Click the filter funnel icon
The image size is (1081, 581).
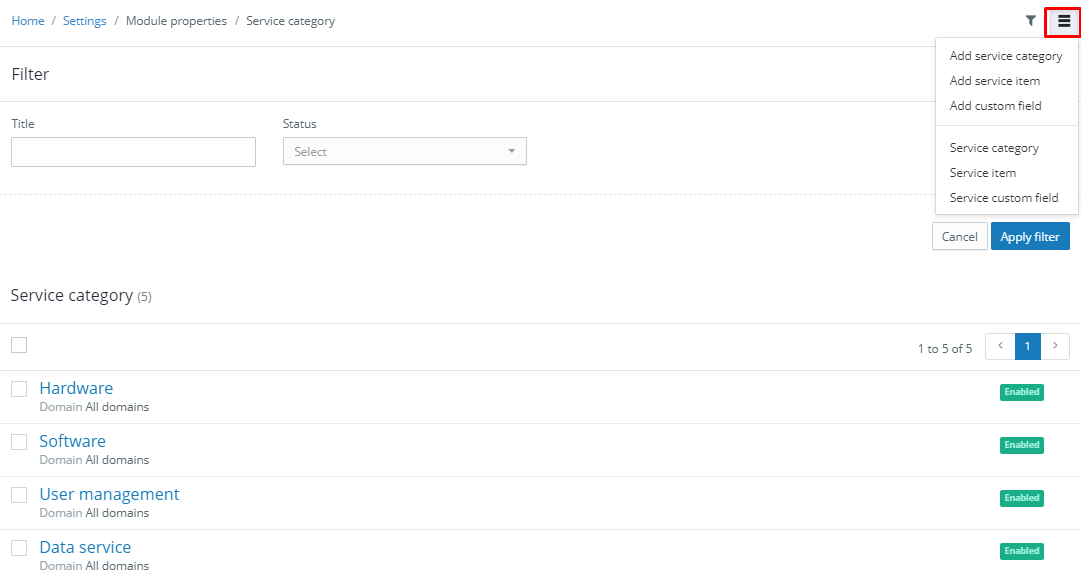pyautogui.click(x=1030, y=21)
